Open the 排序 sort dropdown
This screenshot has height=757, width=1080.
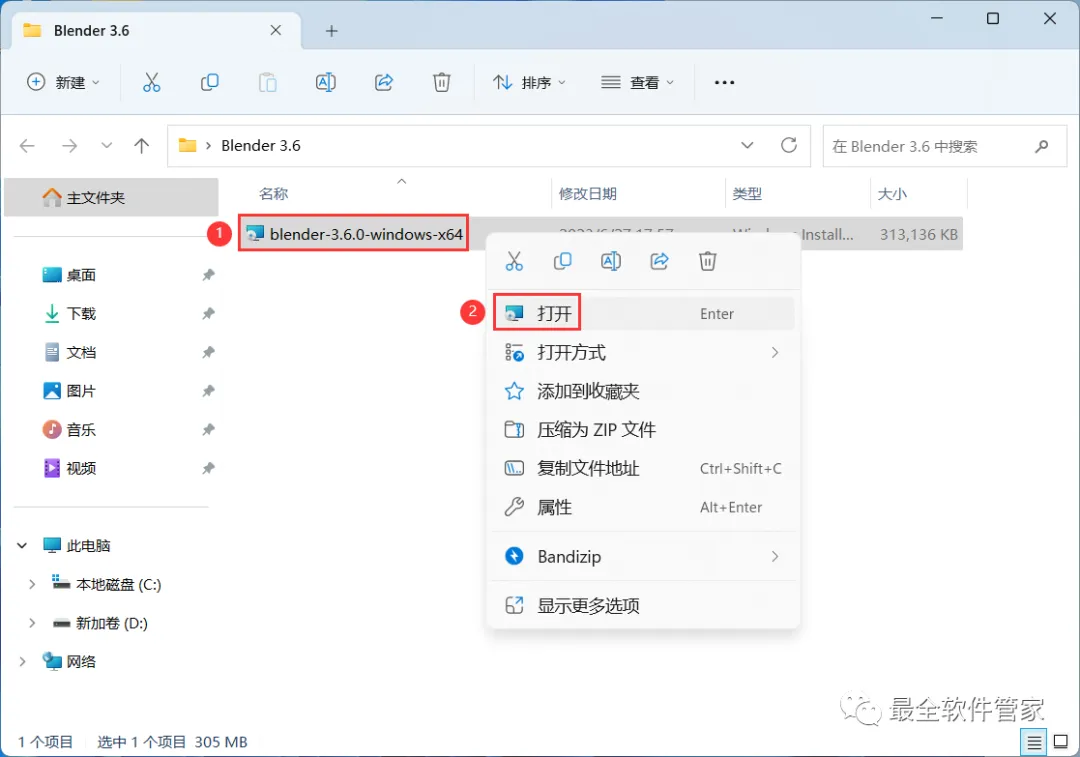pos(530,83)
